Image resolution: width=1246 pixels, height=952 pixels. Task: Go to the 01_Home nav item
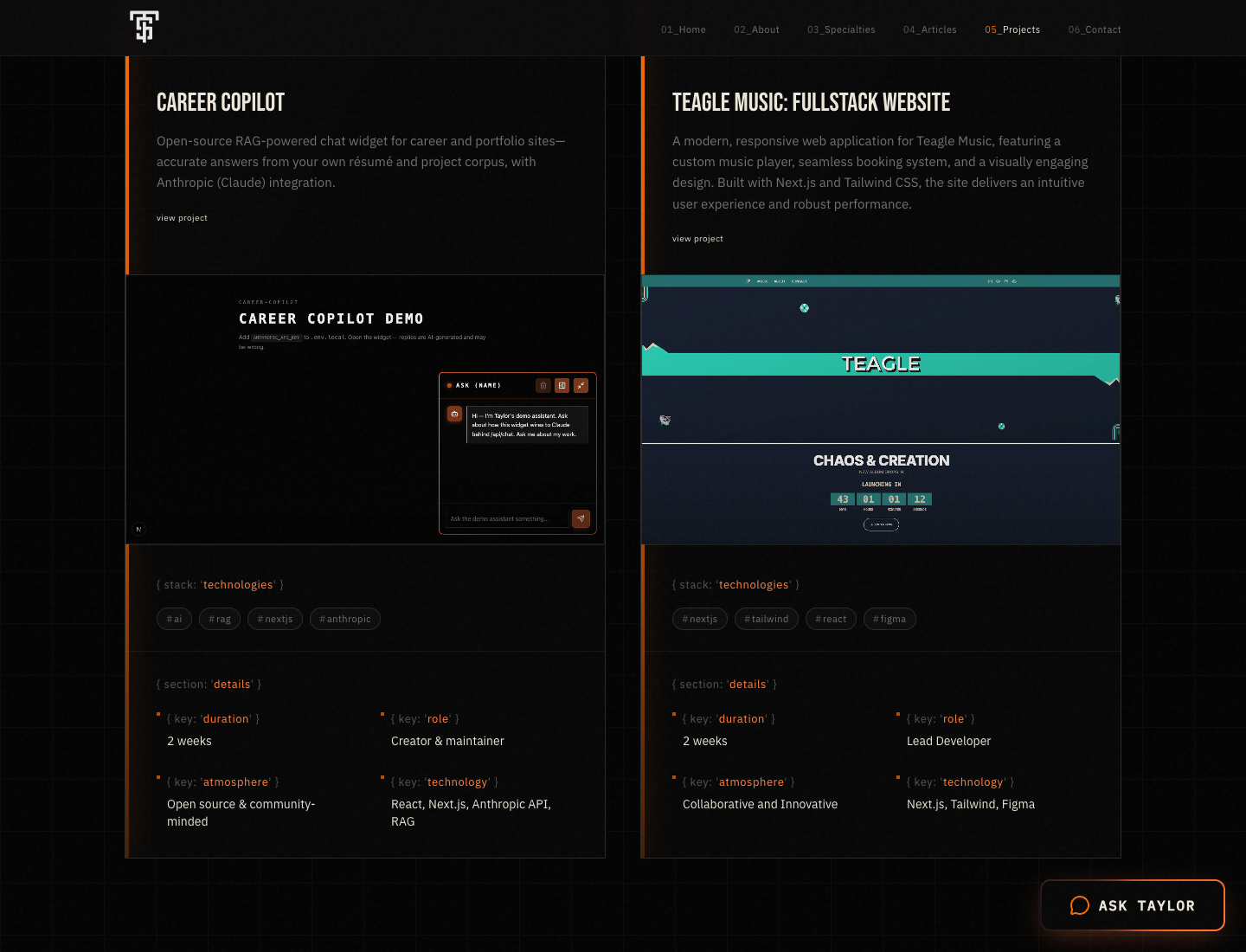(x=684, y=29)
